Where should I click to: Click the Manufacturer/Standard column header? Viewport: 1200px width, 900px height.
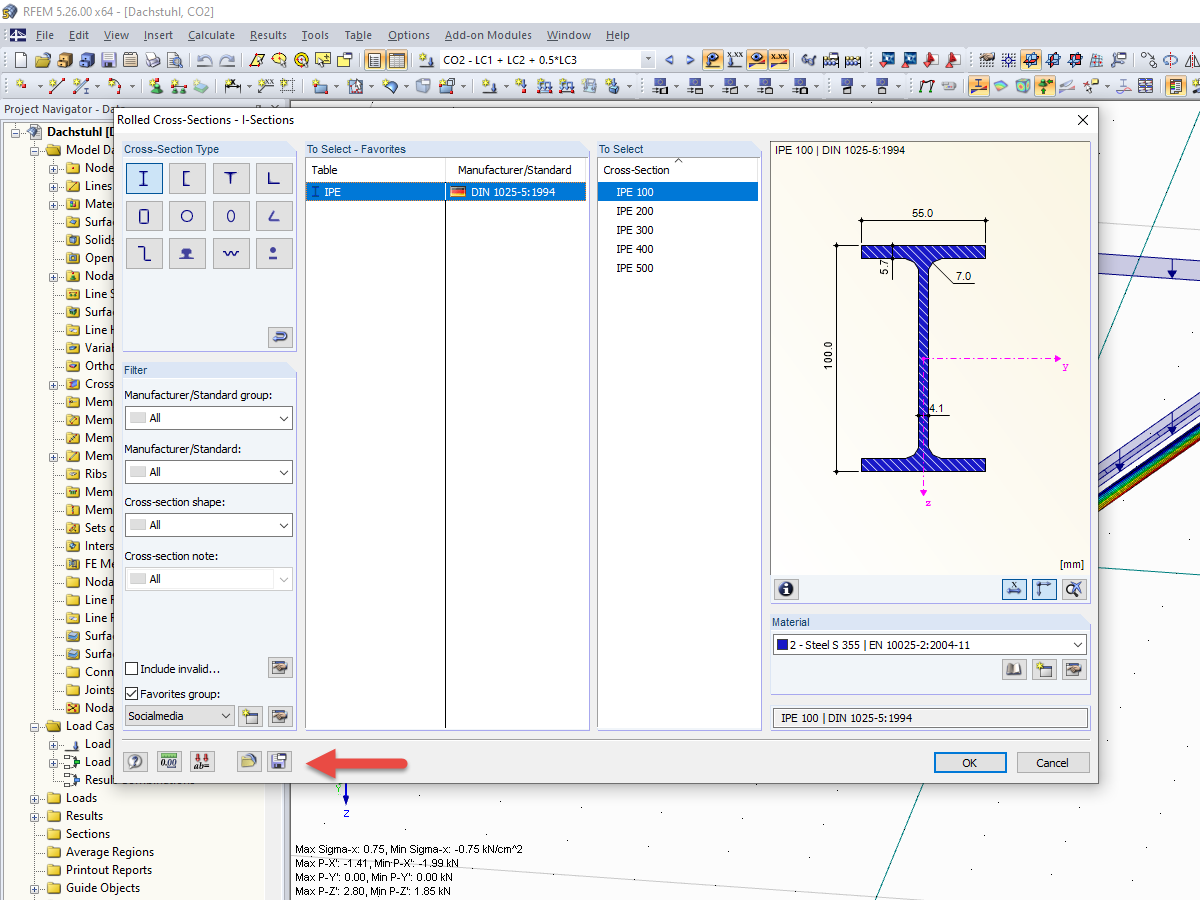pos(516,170)
